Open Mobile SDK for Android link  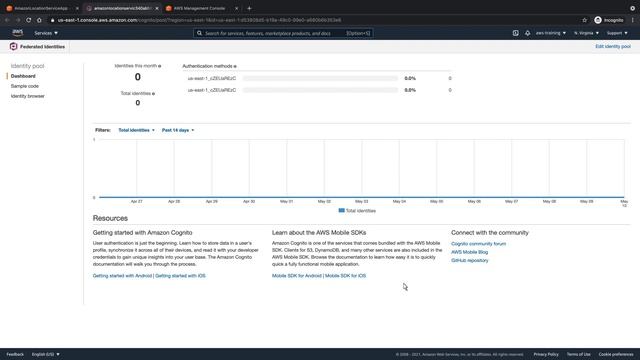tap(297, 276)
